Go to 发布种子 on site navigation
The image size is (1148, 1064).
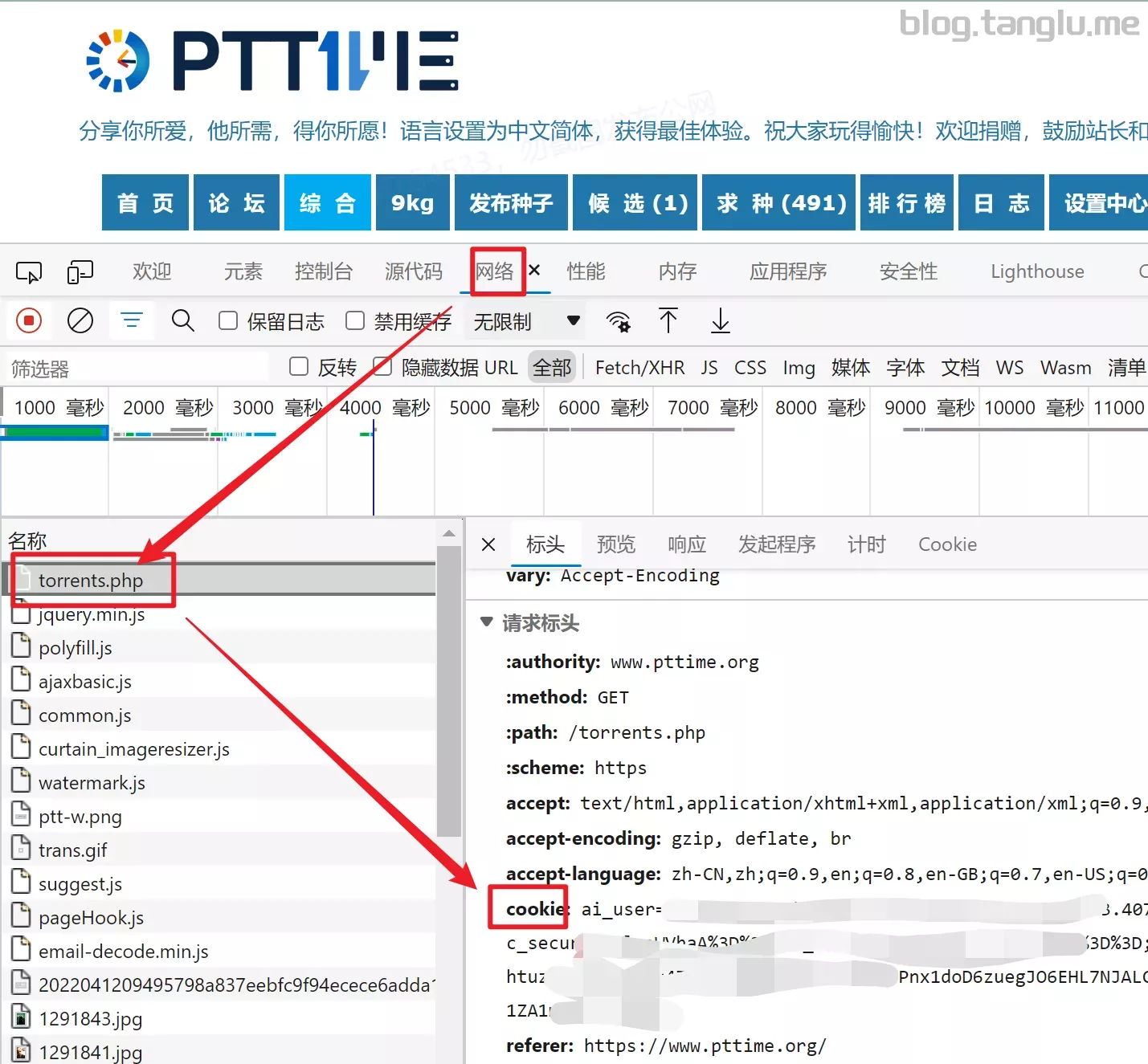coord(511,203)
